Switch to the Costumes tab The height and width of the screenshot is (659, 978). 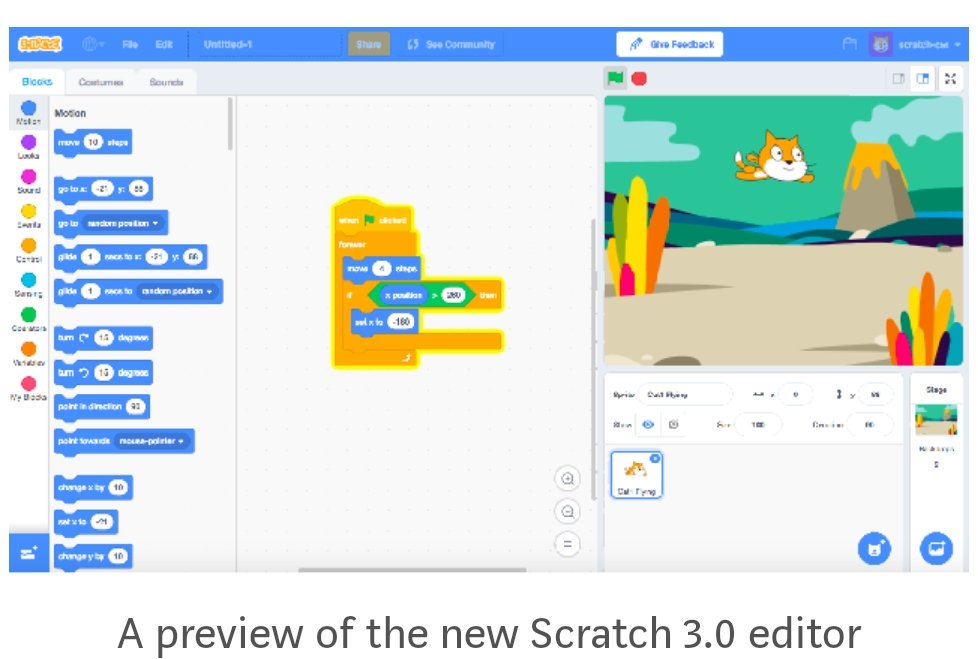coord(100,82)
